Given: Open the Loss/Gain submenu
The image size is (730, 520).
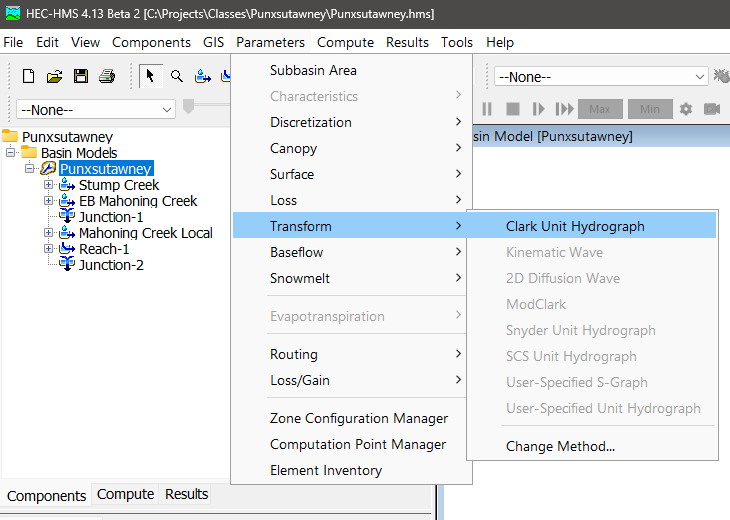Looking at the screenshot, I should point(351,380).
